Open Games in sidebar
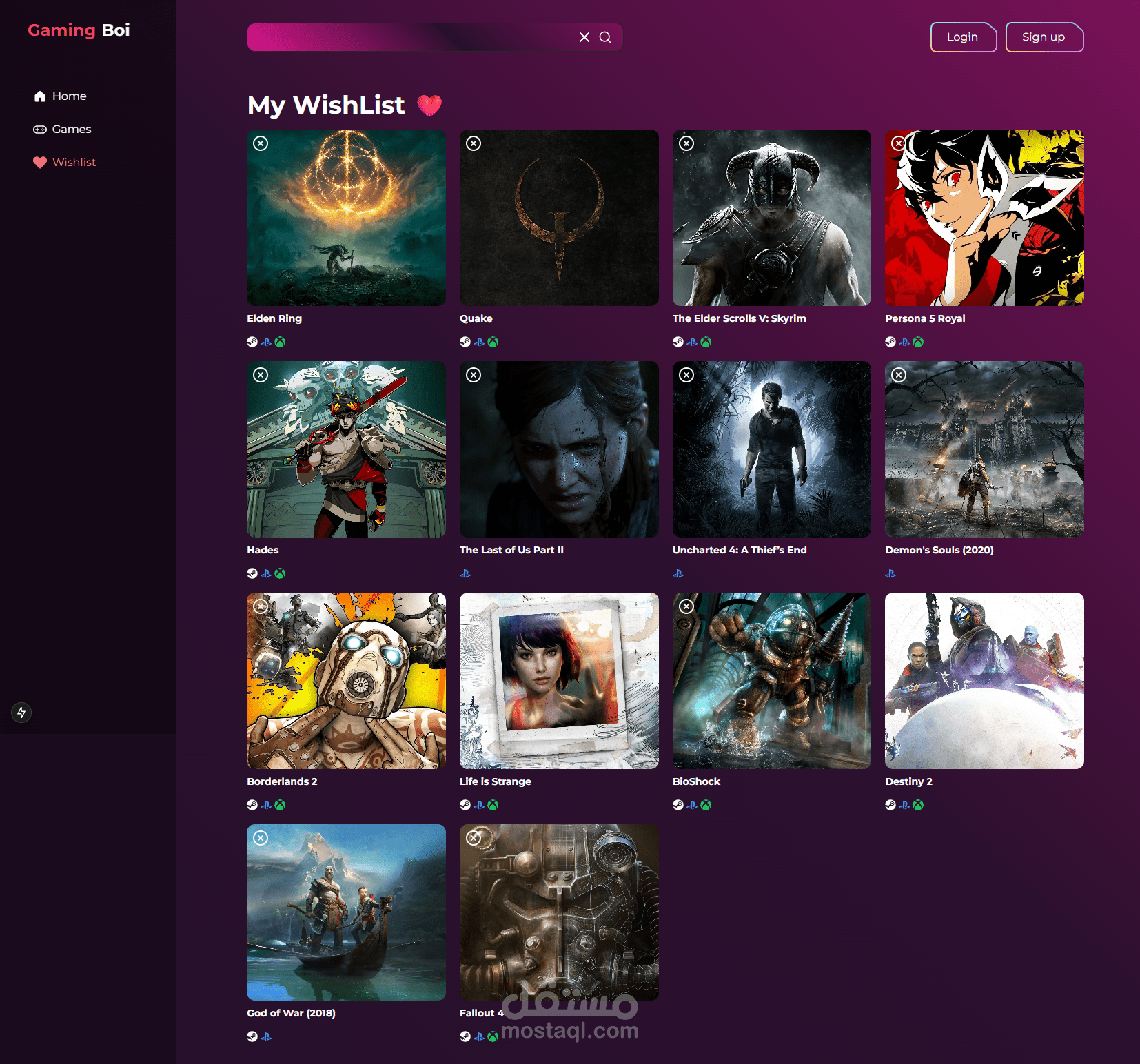This screenshot has height=1064, width=1140. coord(62,129)
